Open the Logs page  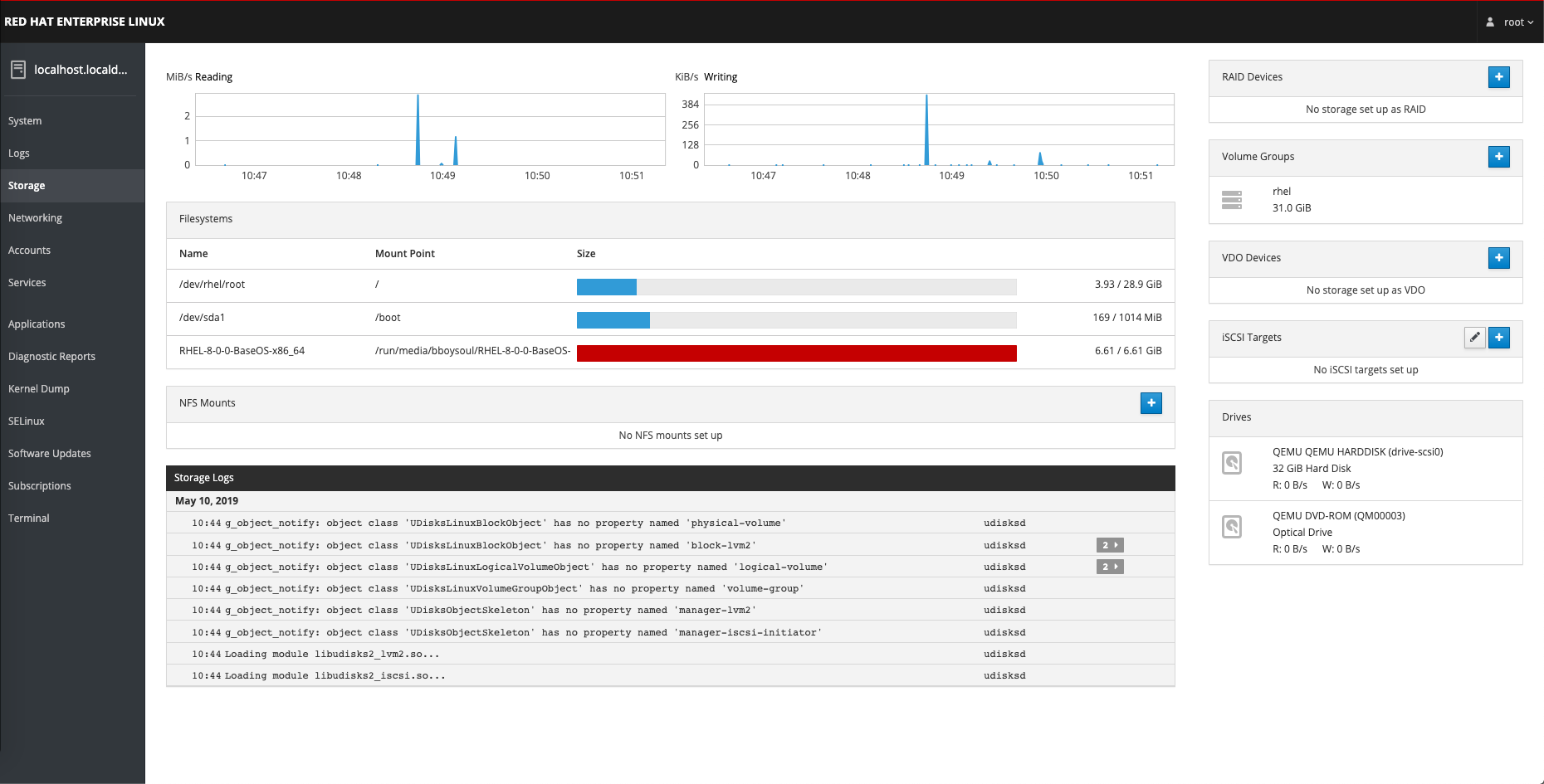coord(72,153)
